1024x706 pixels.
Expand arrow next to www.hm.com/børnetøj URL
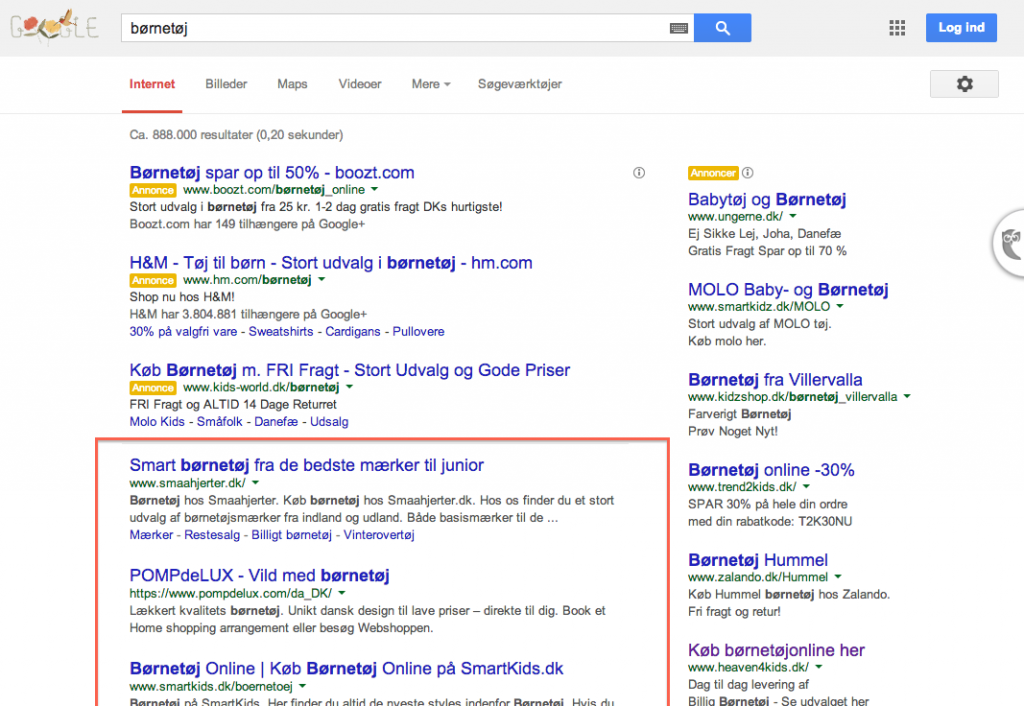pyautogui.click(x=320, y=279)
